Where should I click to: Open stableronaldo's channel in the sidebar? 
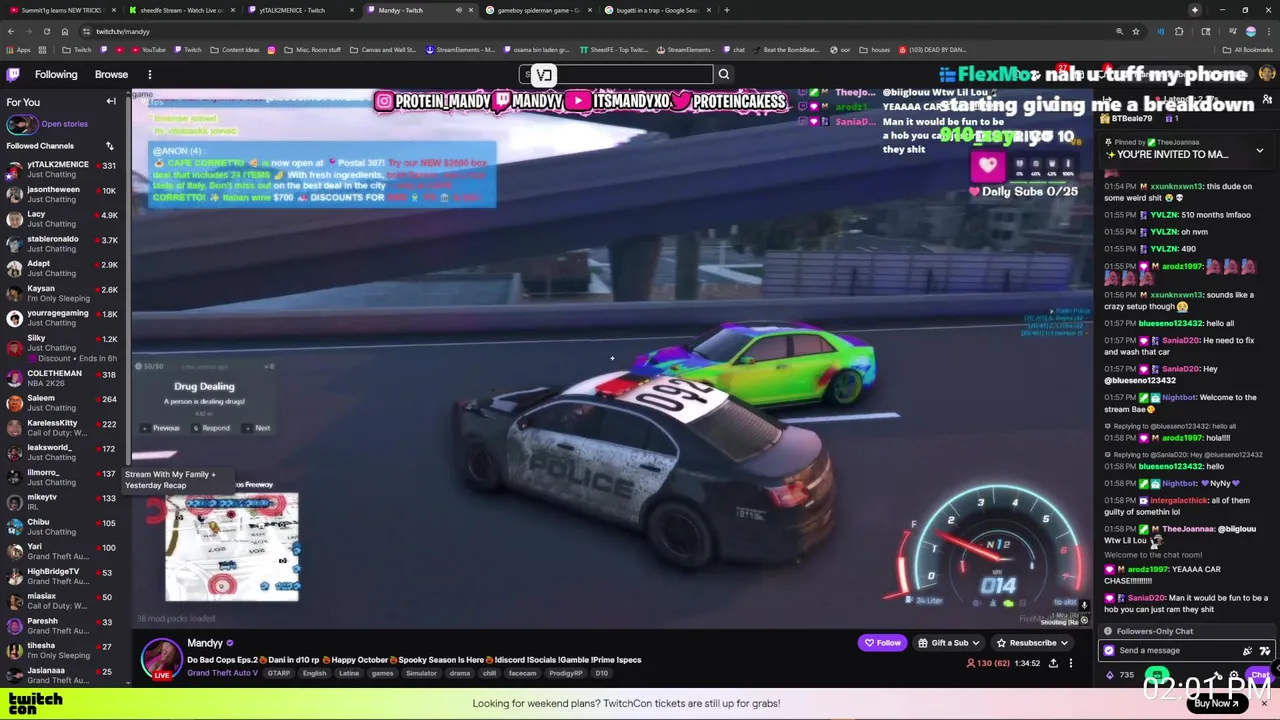65,244
